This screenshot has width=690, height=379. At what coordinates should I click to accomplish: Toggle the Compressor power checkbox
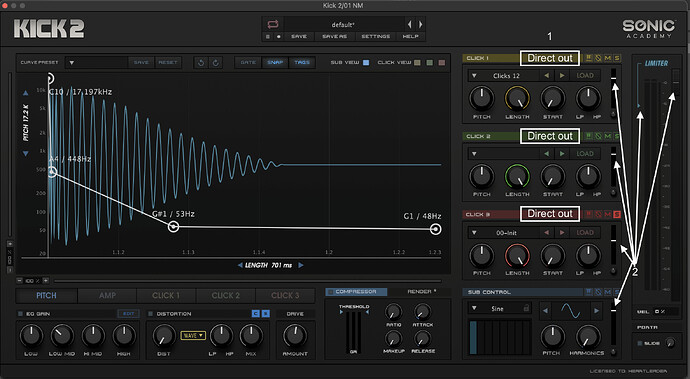pyautogui.click(x=330, y=292)
